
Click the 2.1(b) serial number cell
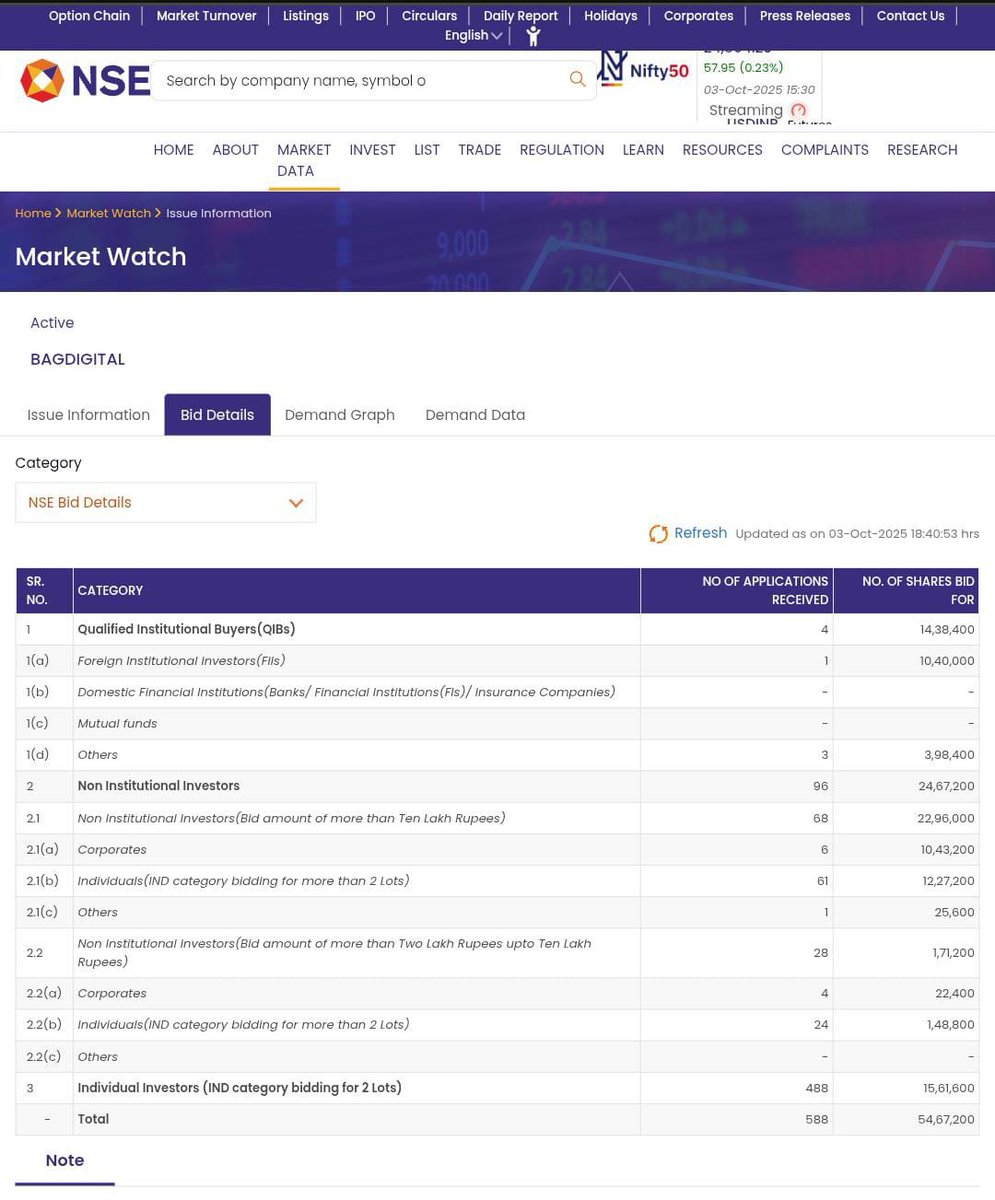click(x=43, y=881)
